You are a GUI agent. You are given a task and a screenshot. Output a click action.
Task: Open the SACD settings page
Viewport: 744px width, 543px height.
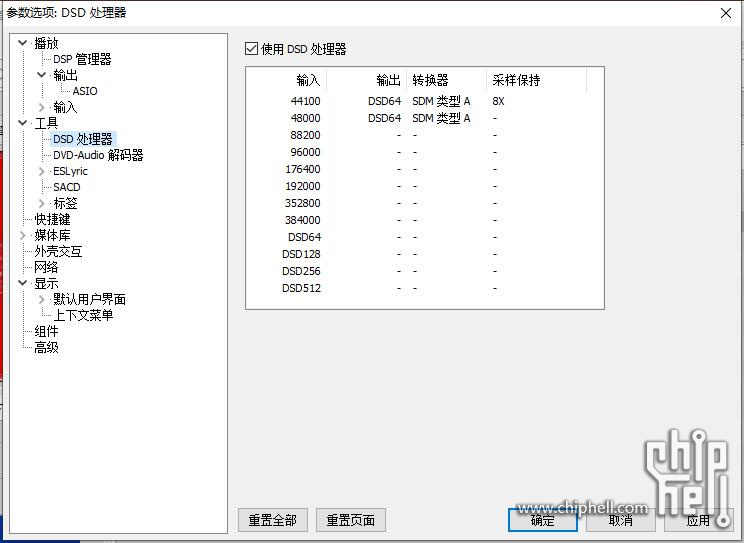(67, 187)
